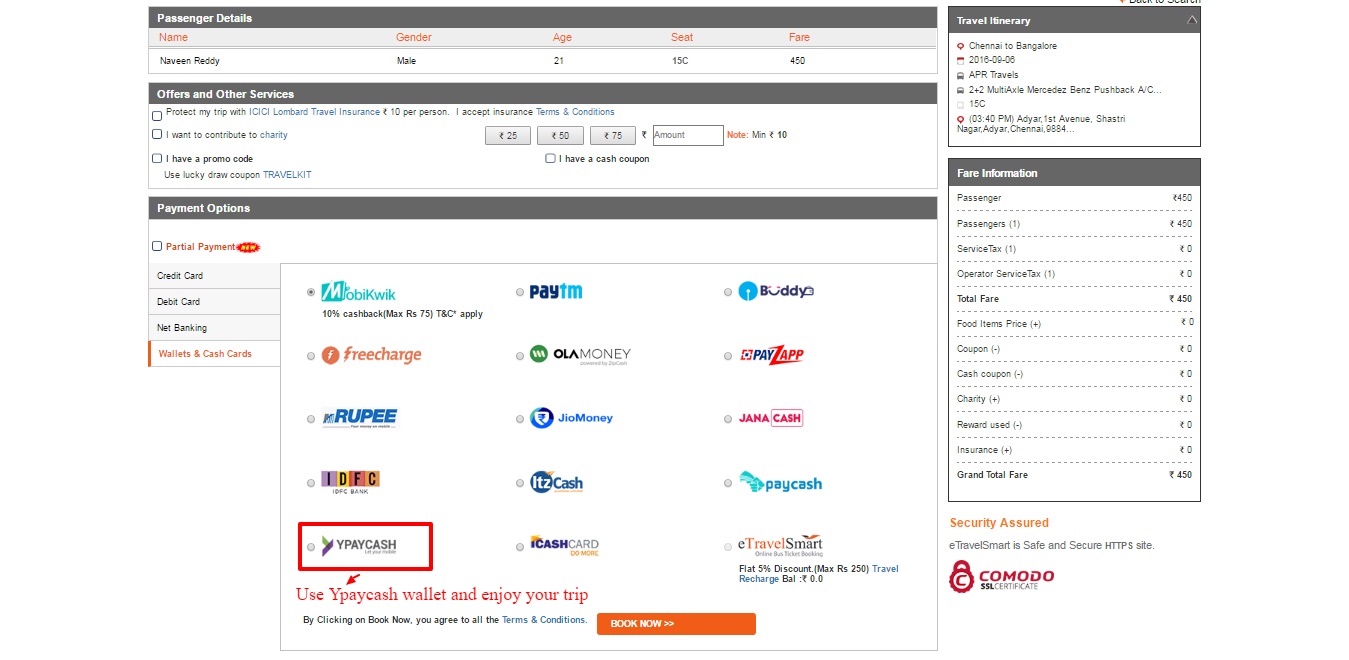Select the mRupee radio button
Image resolution: width=1349 pixels, height=660 pixels.
click(x=311, y=419)
